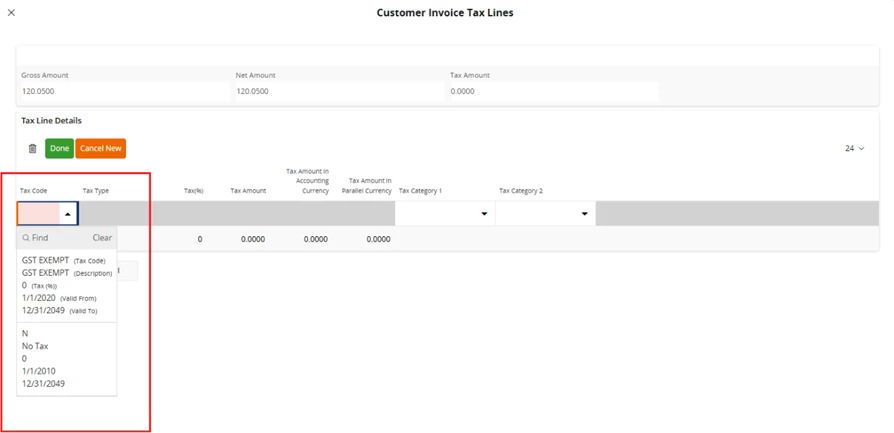Click Tax Amount in Accounting Currency header
The image size is (894, 433).
tap(307, 181)
